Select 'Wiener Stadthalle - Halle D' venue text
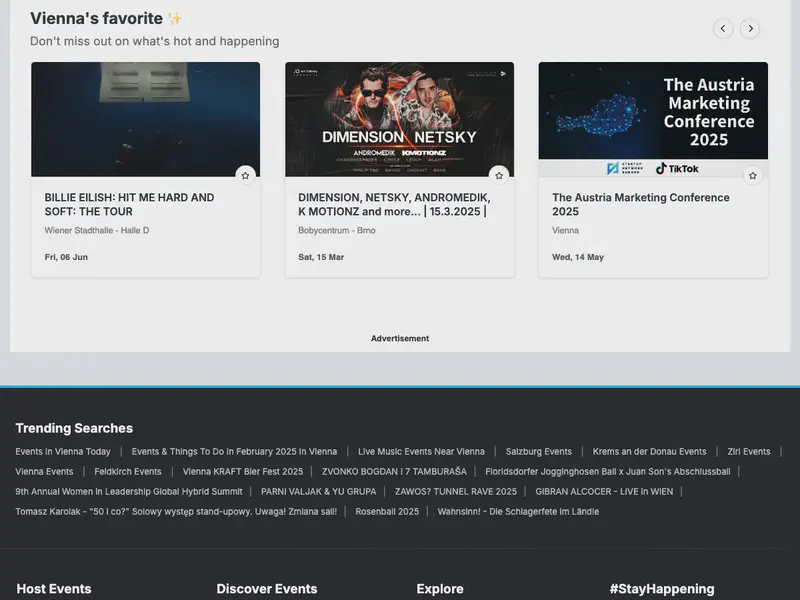The width and height of the screenshot is (800, 600). (x=97, y=231)
